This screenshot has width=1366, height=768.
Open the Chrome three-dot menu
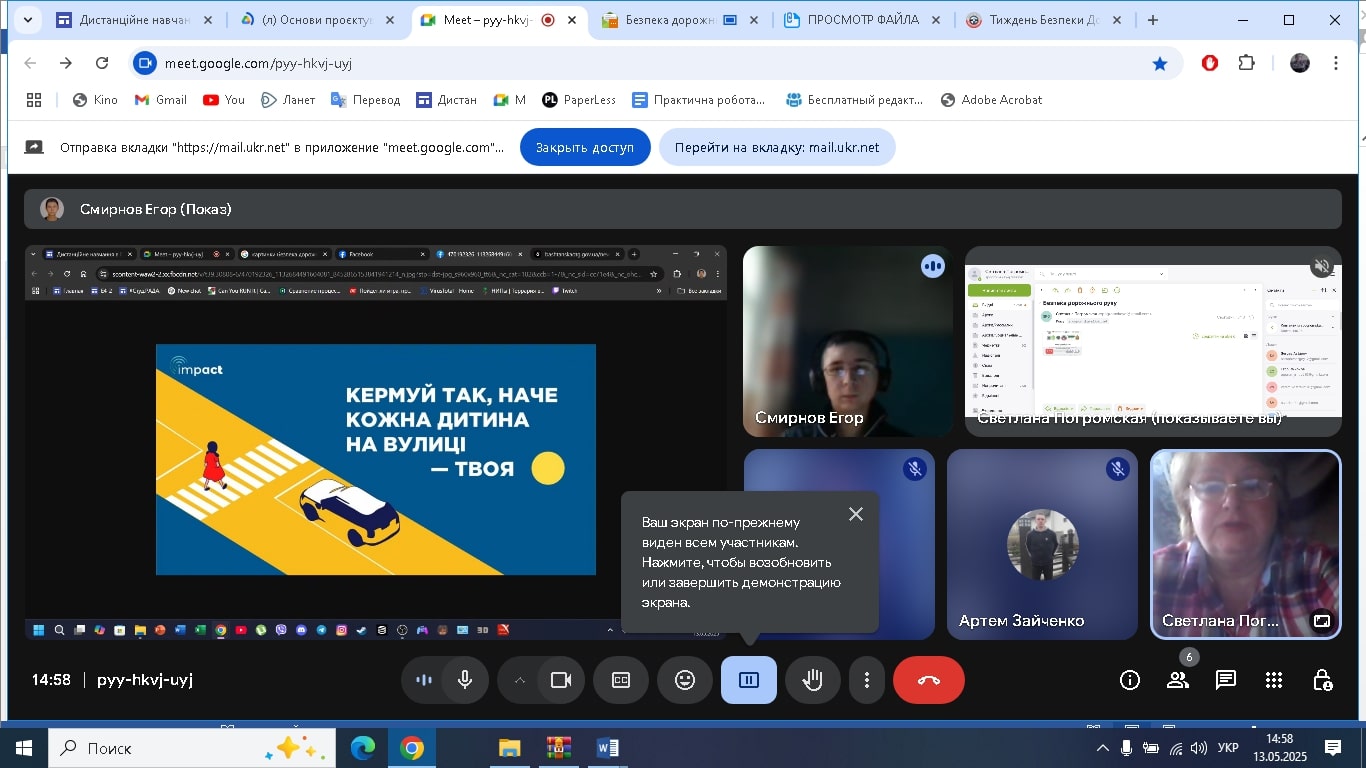coord(1336,63)
